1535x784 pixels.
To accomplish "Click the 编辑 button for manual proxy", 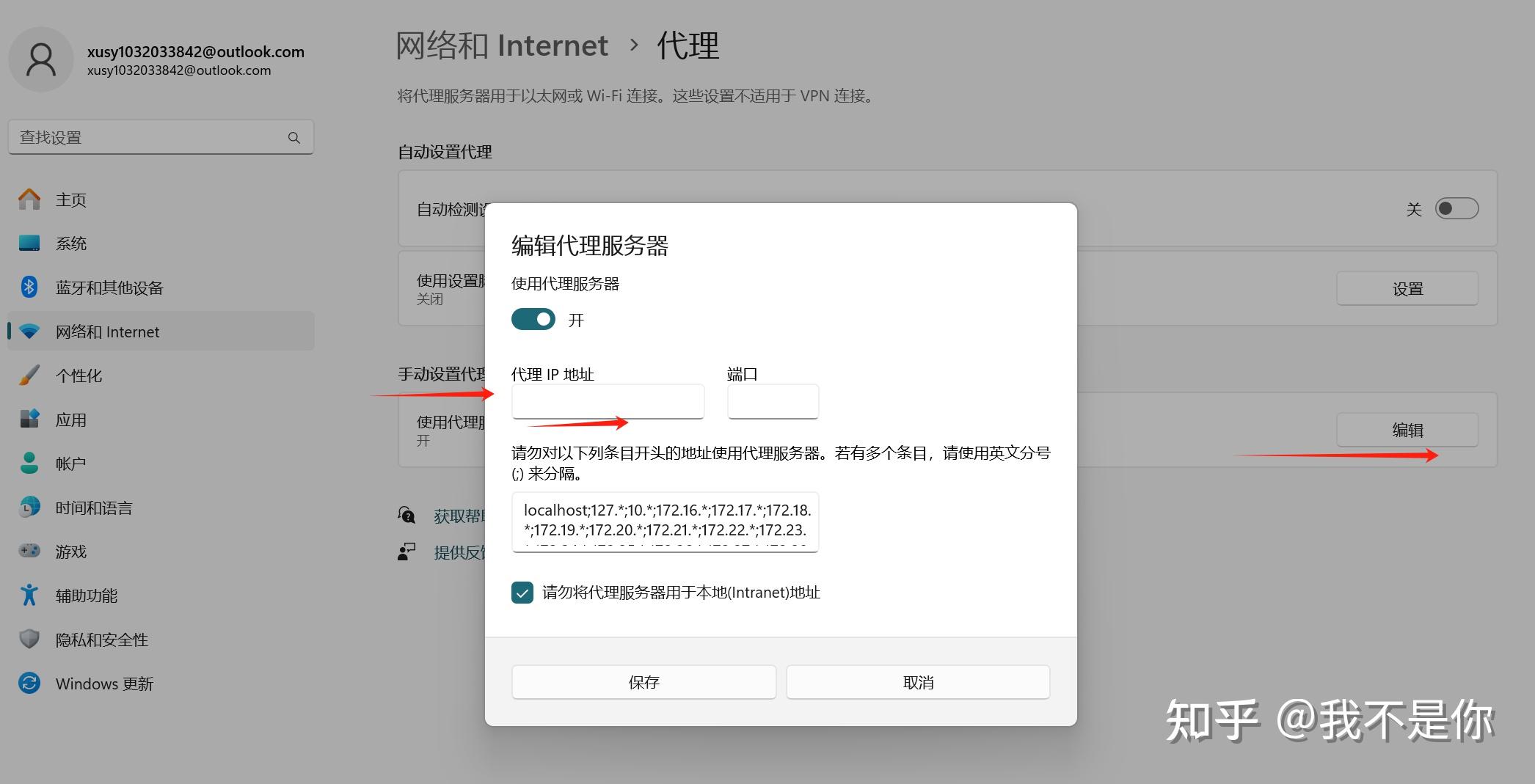I will point(1407,429).
